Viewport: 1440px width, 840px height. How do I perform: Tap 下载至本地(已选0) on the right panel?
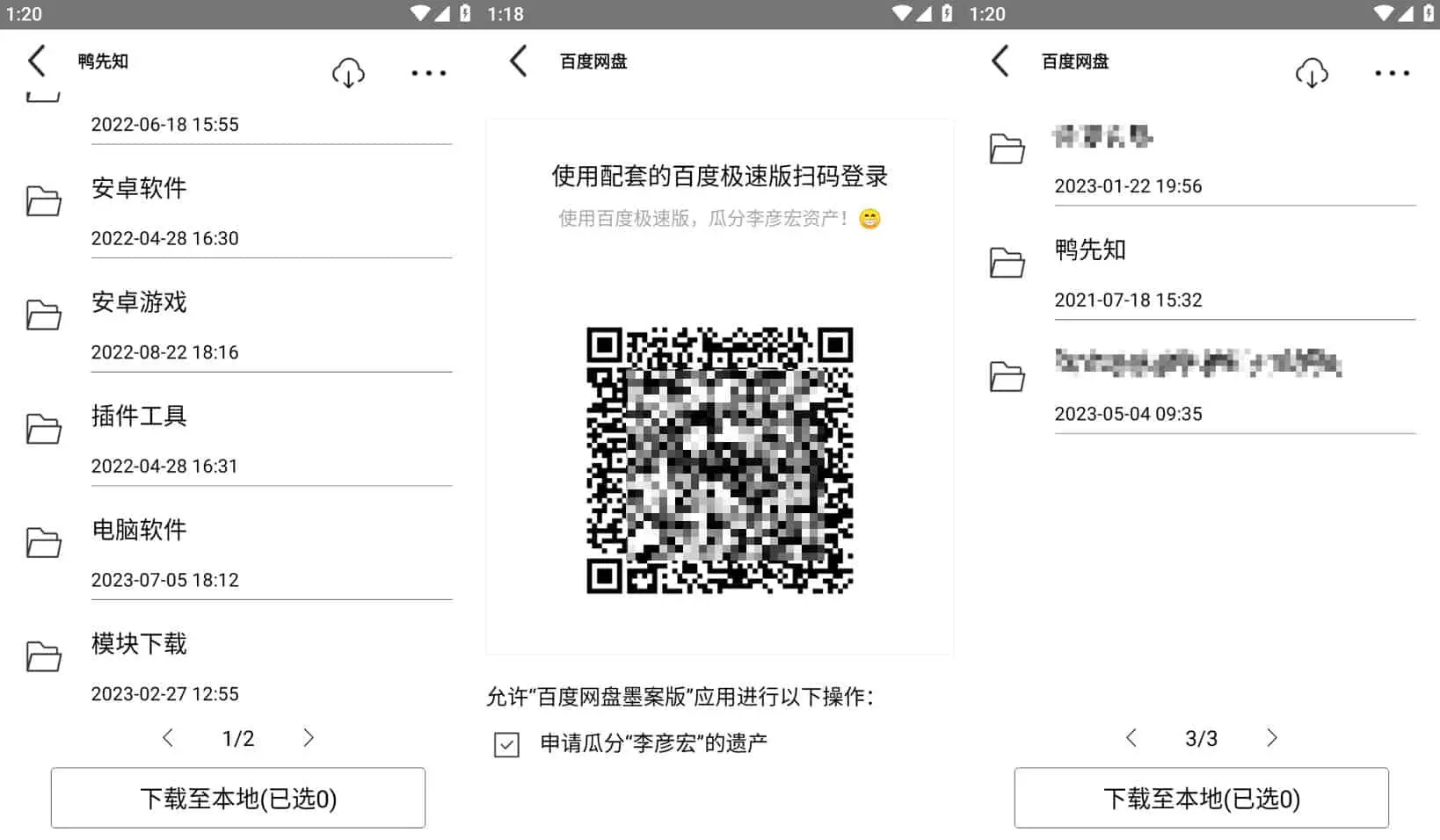pos(1201,798)
